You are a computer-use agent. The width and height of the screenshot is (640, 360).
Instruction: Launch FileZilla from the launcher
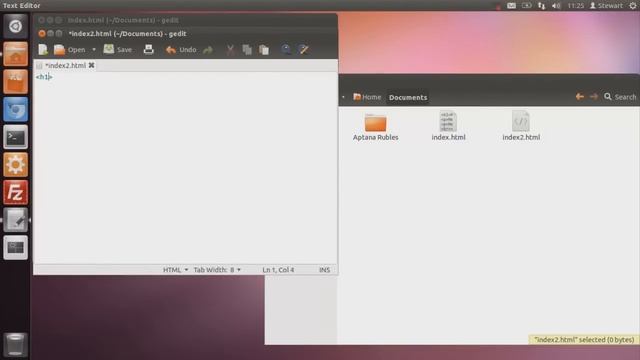[16, 192]
